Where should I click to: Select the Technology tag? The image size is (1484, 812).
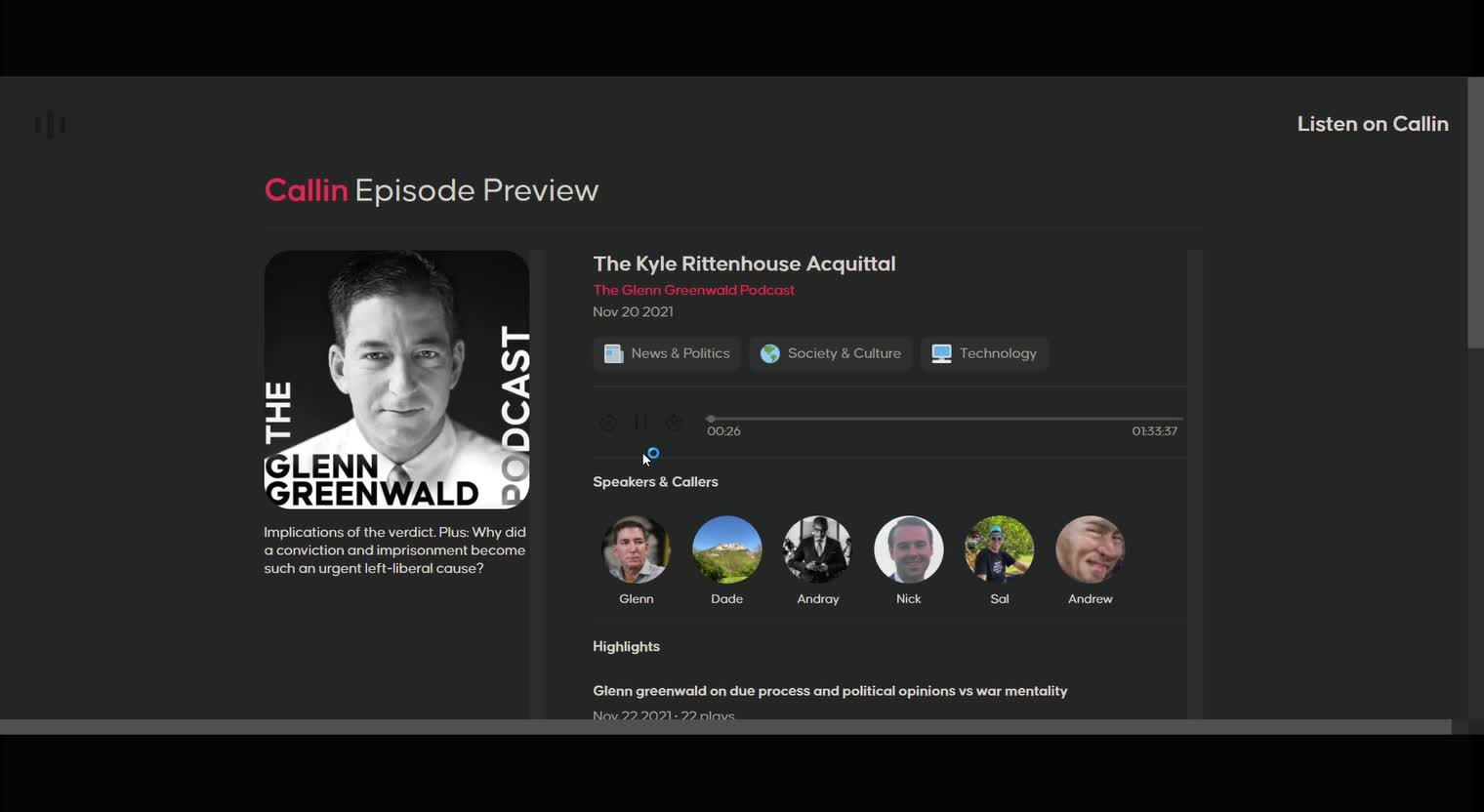(x=984, y=353)
